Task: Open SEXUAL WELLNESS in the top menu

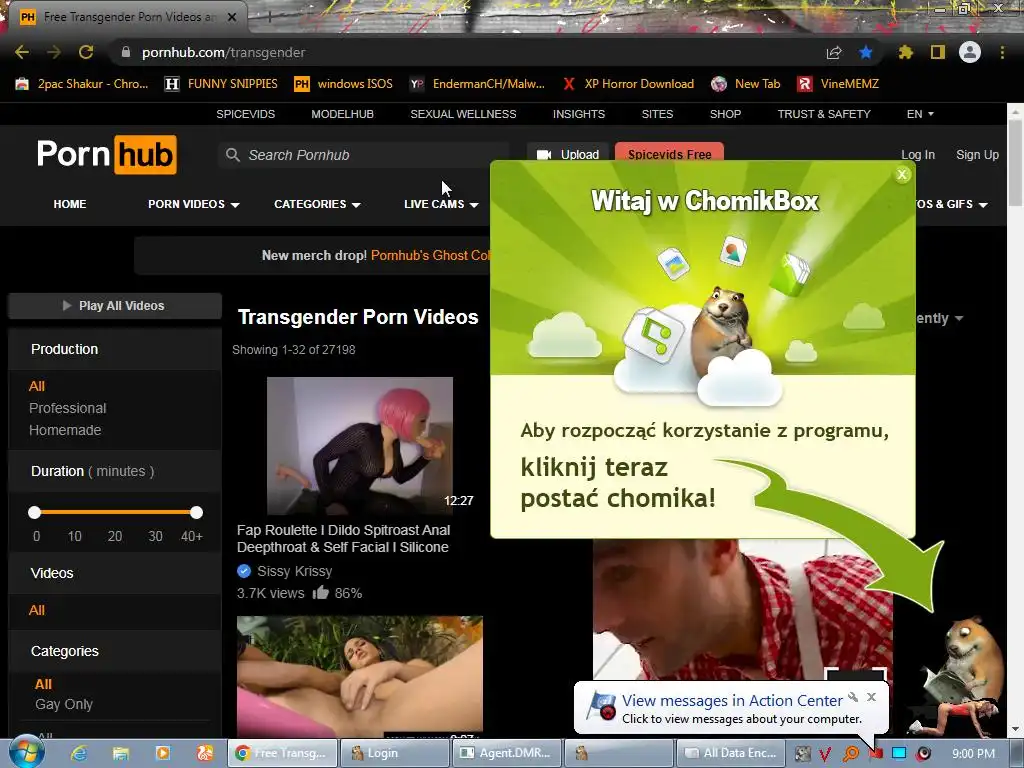Action: (463, 114)
